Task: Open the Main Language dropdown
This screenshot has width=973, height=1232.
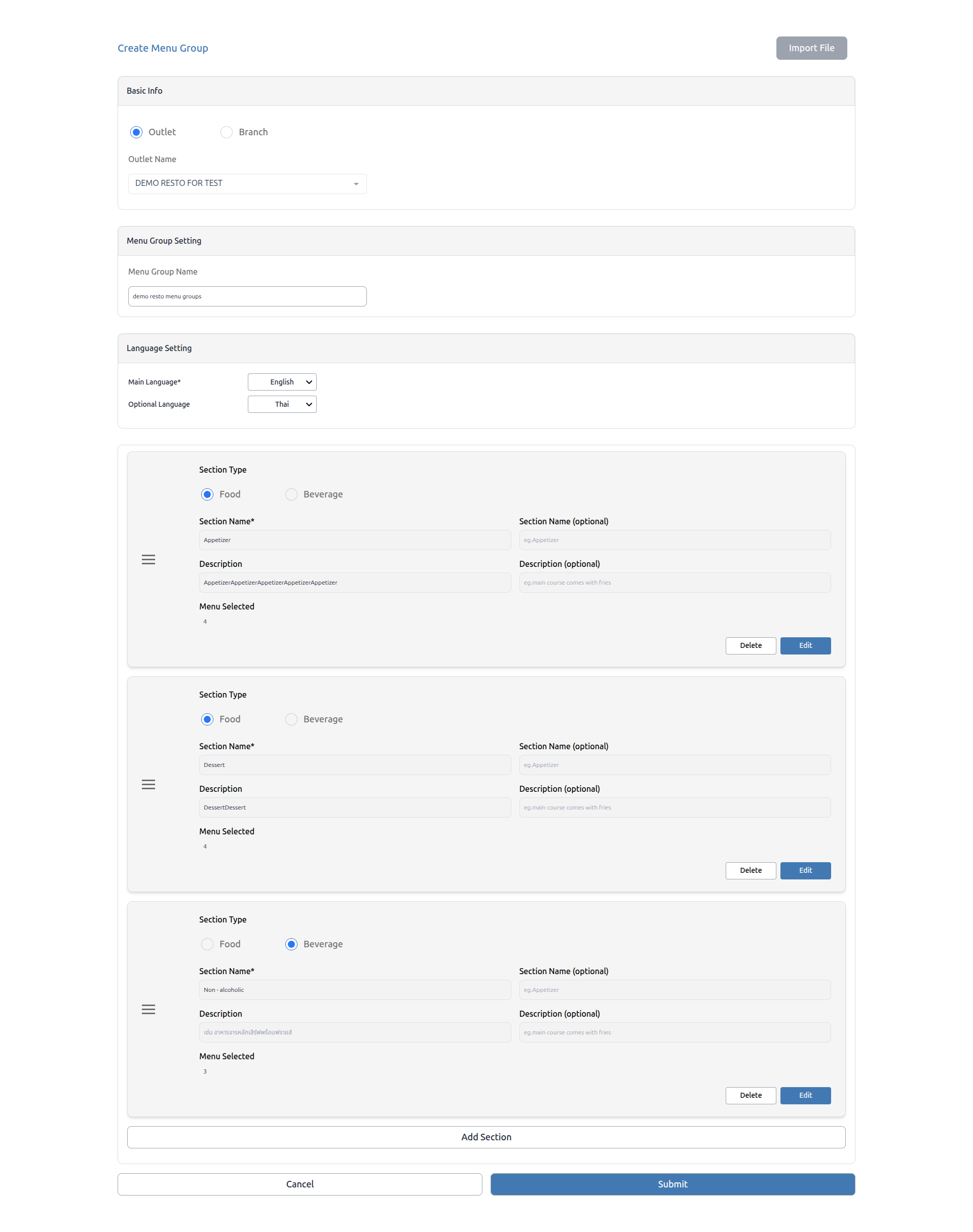Action: (282, 382)
